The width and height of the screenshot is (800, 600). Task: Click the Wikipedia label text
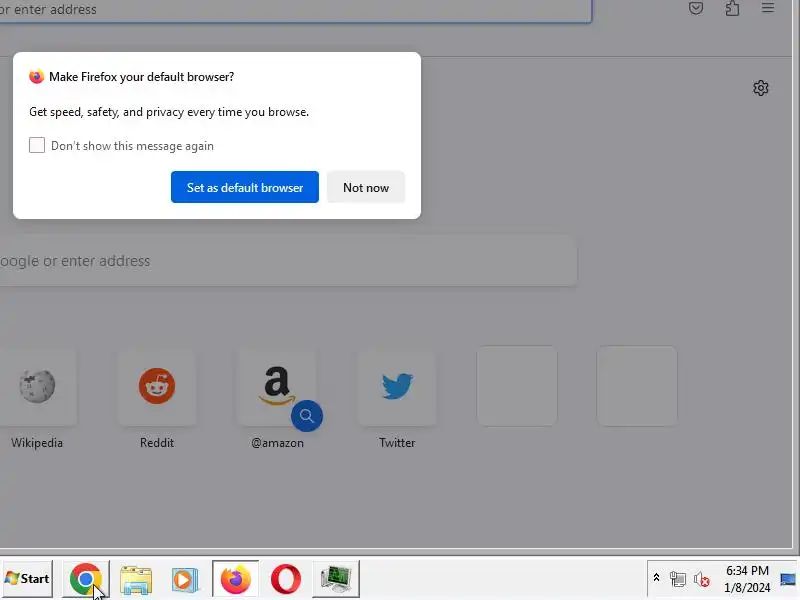[37, 442]
